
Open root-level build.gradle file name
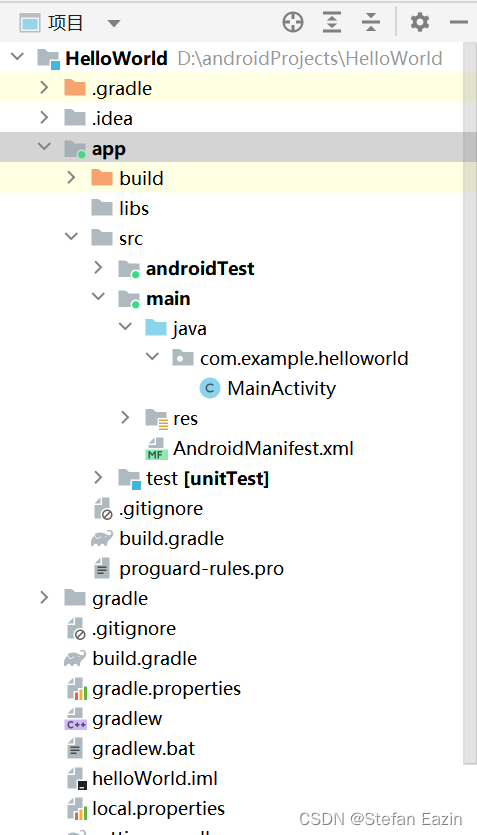144,659
